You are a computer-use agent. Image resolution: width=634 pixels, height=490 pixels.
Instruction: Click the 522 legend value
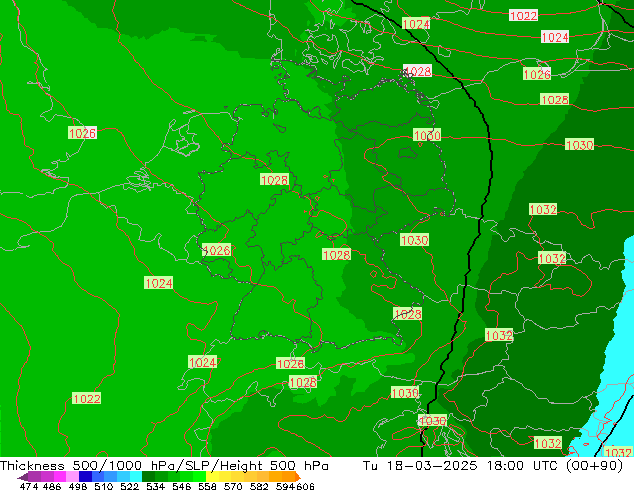[129, 486]
